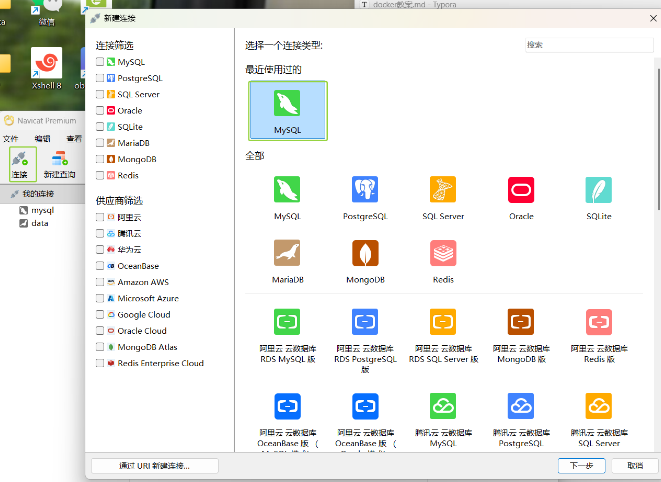
Task: Enable 阿里云 vendor filter checkbox
Action: coord(100,217)
